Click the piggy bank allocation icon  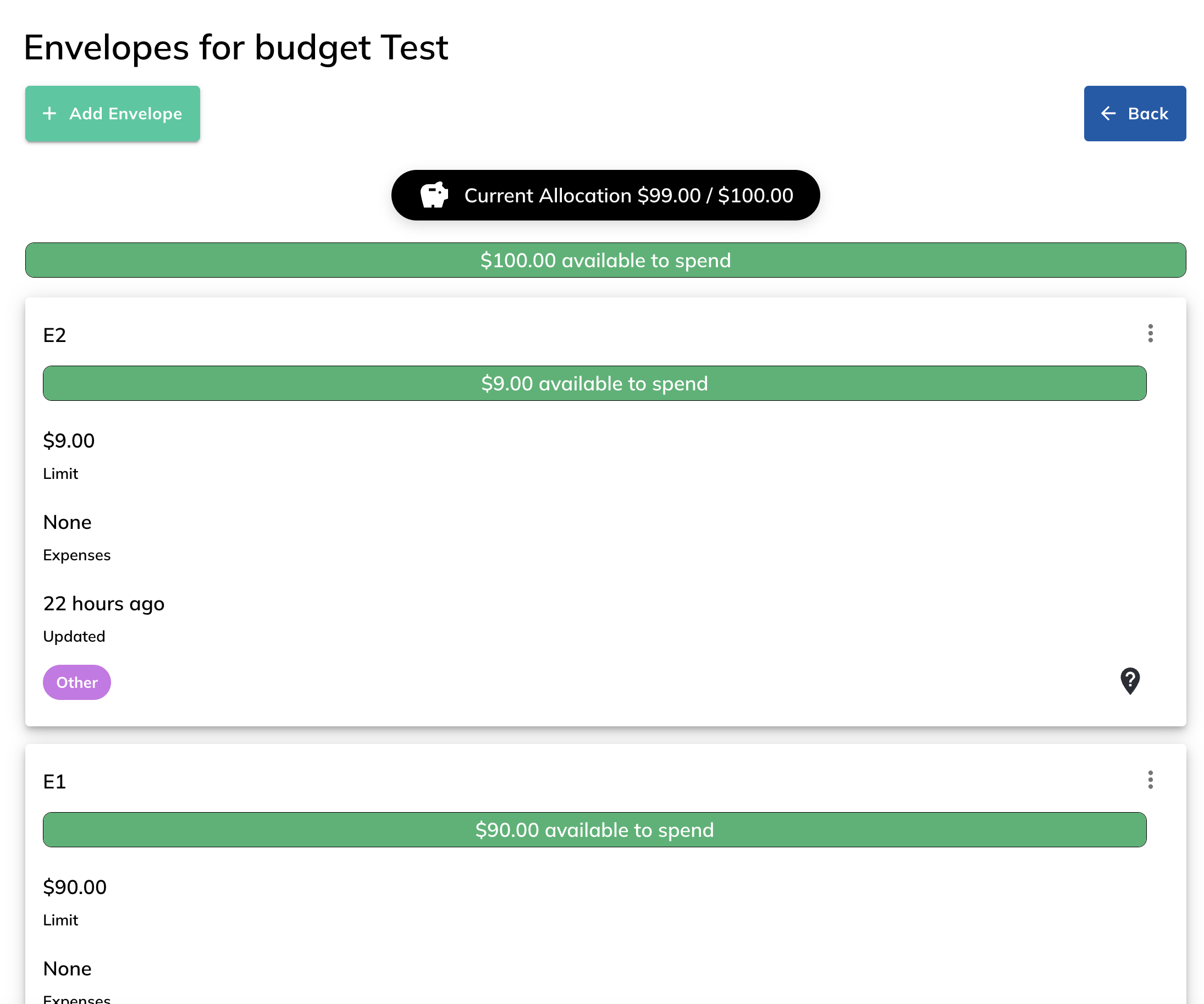[434, 195]
